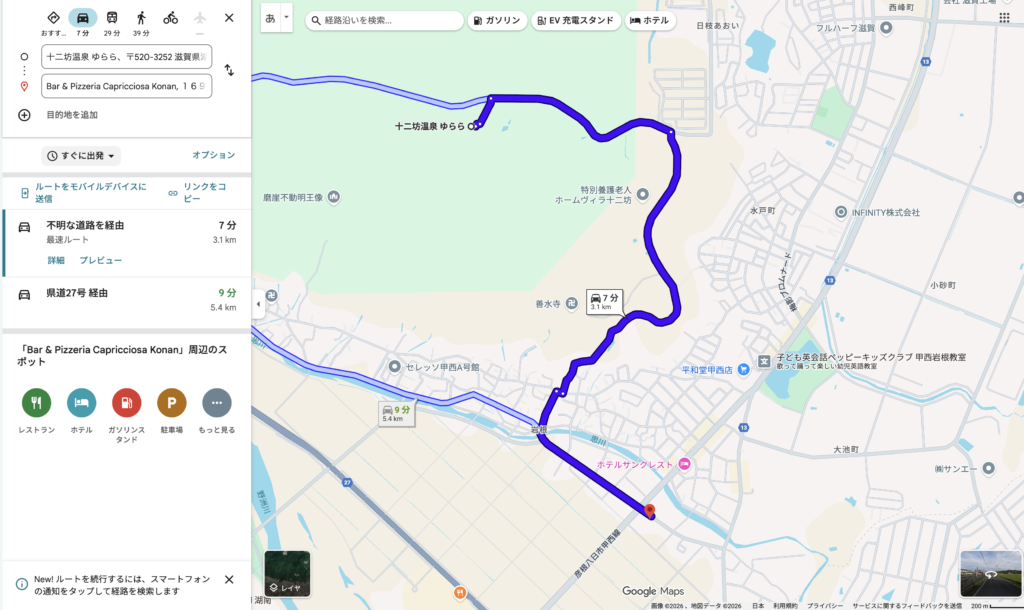Click the parking (駐車場) spot icon
Viewport: 1024px width, 610px height.
[x=172, y=403]
